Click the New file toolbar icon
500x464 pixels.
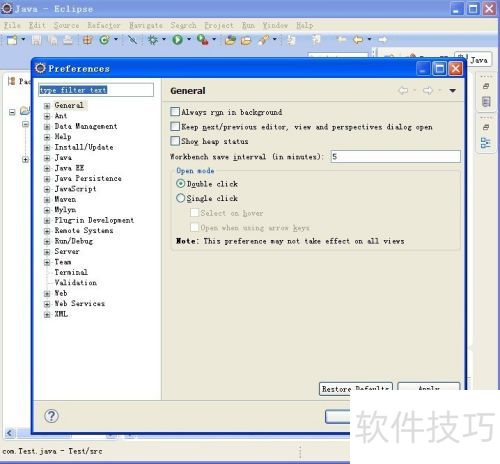(12, 40)
